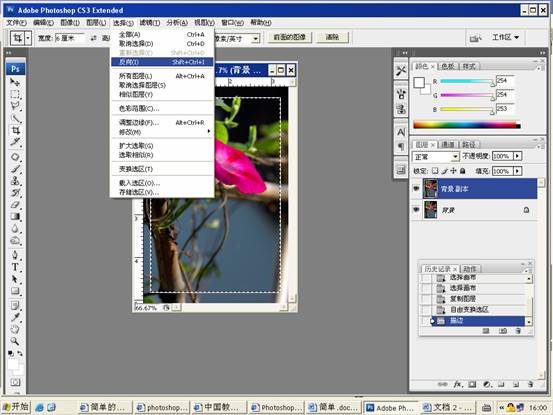This screenshot has height=415, width=553.
Task: Toggle visibility eye of 背景 layer
Action: [x=416, y=210]
